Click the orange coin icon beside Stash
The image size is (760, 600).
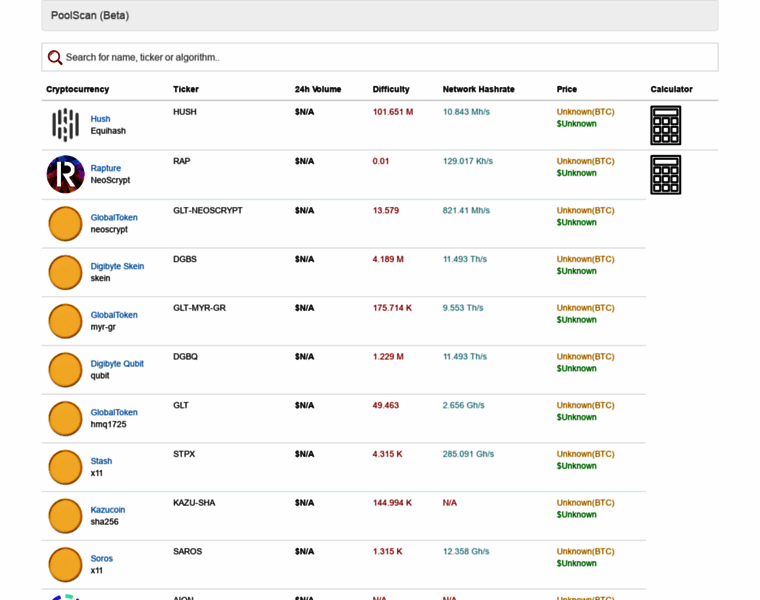point(65,467)
